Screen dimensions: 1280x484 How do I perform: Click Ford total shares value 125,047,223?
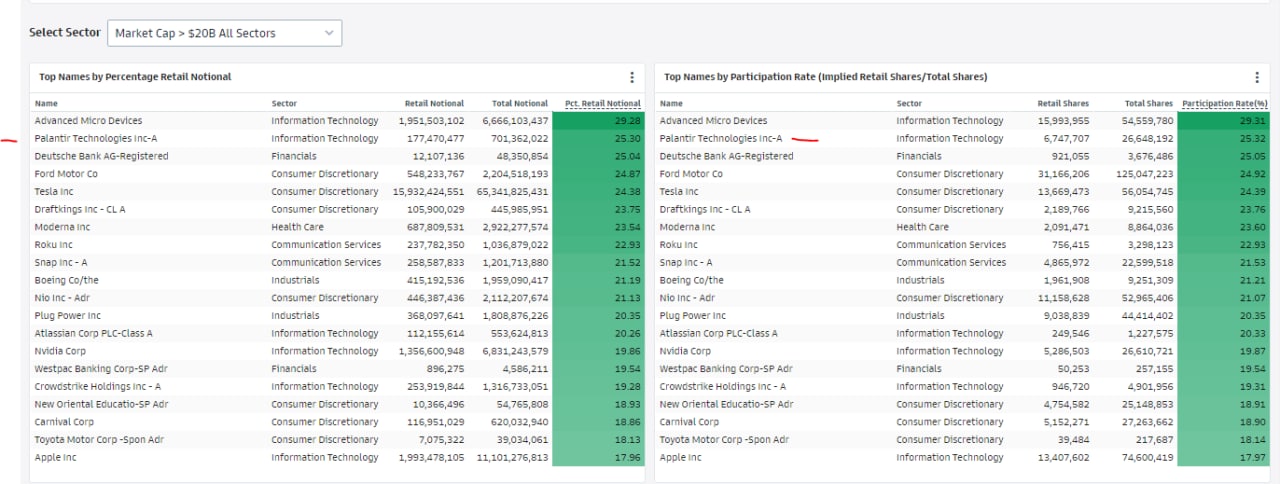1144,174
